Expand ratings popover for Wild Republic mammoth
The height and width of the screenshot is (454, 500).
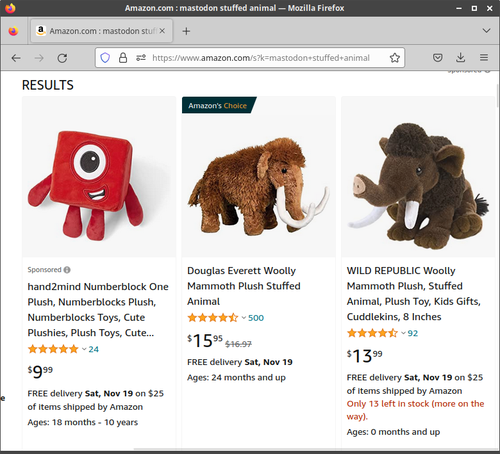pyautogui.click(x=403, y=333)
